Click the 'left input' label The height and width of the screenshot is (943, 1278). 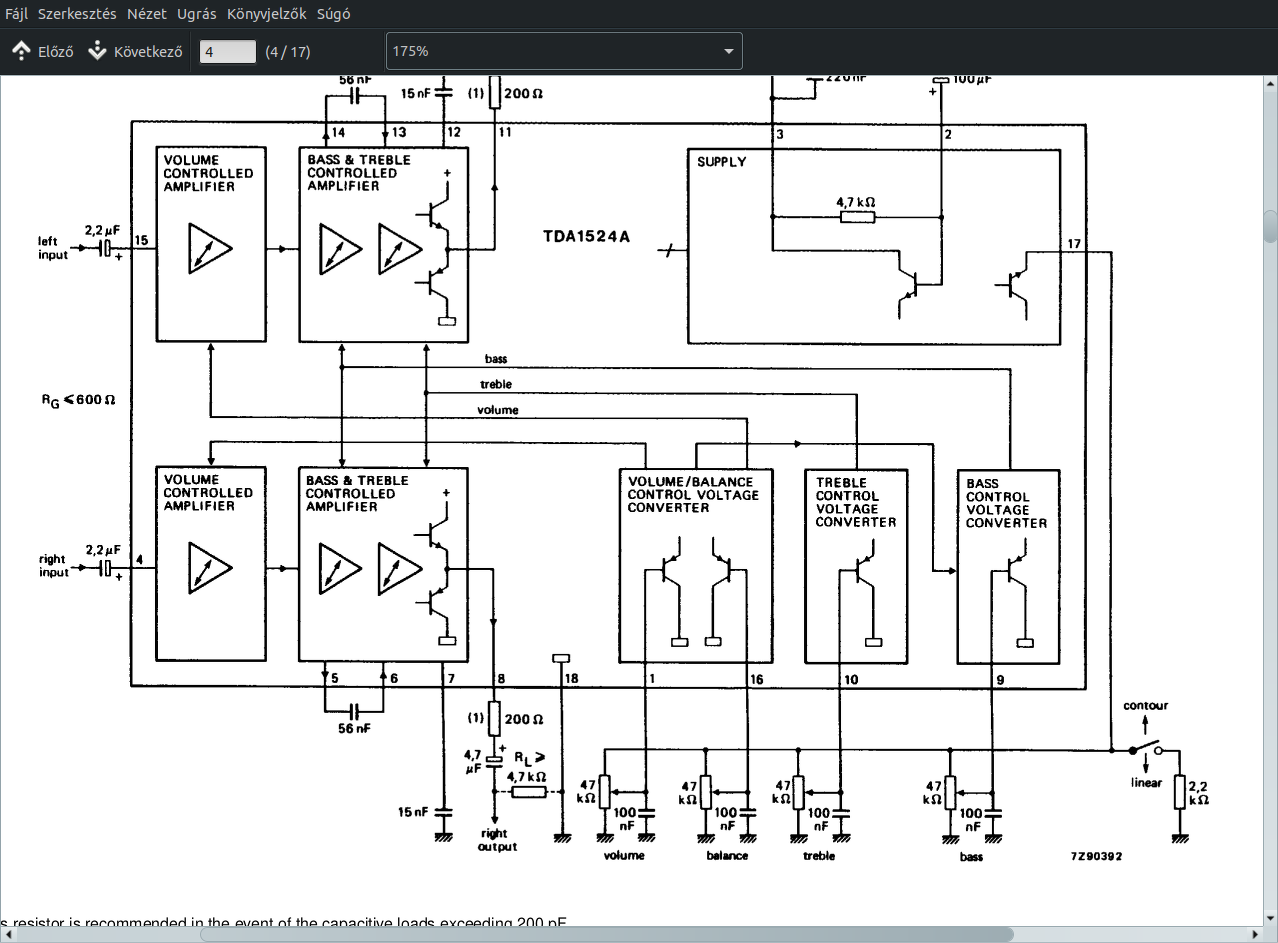53,248
